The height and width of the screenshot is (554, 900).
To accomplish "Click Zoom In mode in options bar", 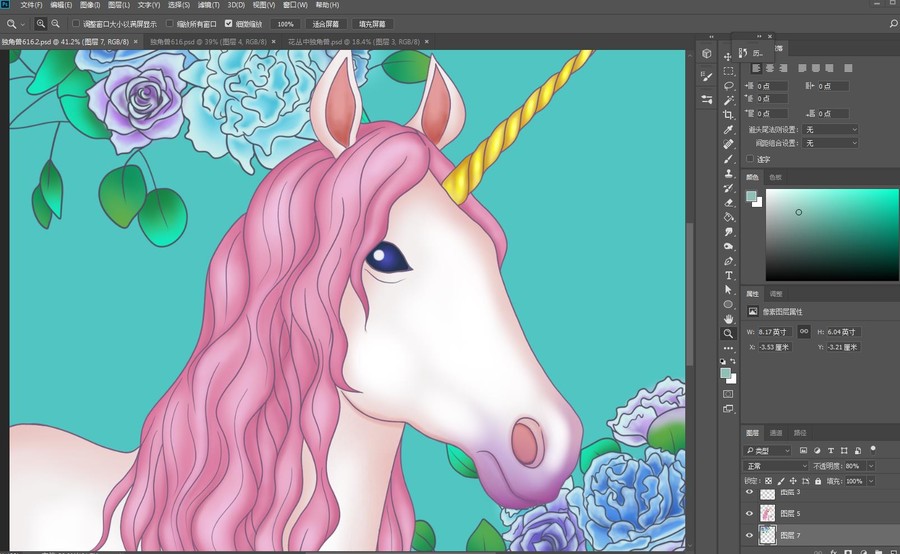I will click(41, 24).
